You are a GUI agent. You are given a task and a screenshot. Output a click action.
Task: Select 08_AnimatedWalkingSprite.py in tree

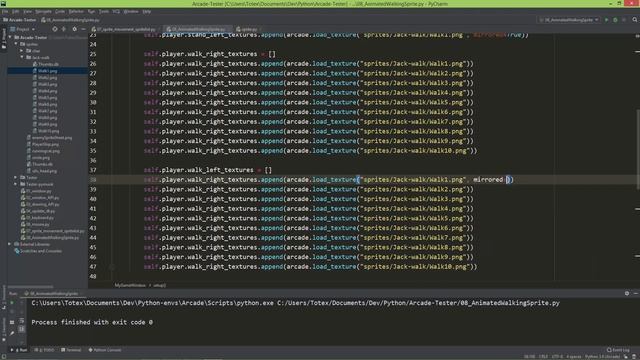(x=52, y=238)
